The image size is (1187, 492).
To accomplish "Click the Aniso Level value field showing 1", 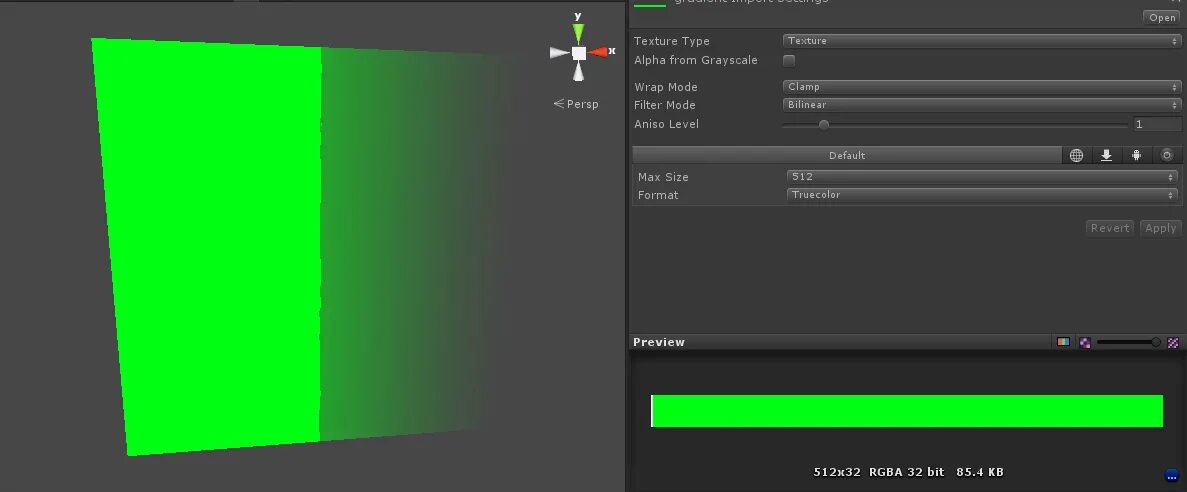I will coord(1157,124).
